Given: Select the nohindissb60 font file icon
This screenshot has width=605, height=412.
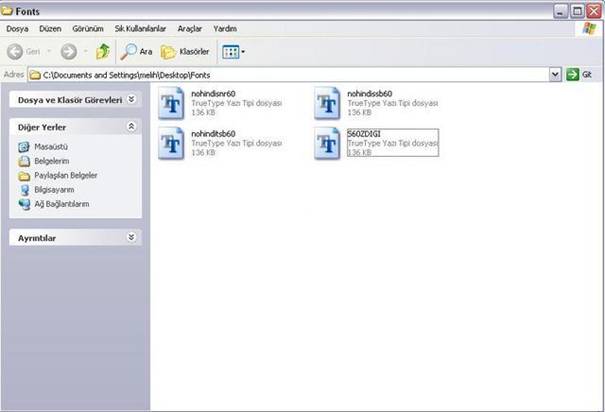Looking at the screenshot, I should click(329, 103).
